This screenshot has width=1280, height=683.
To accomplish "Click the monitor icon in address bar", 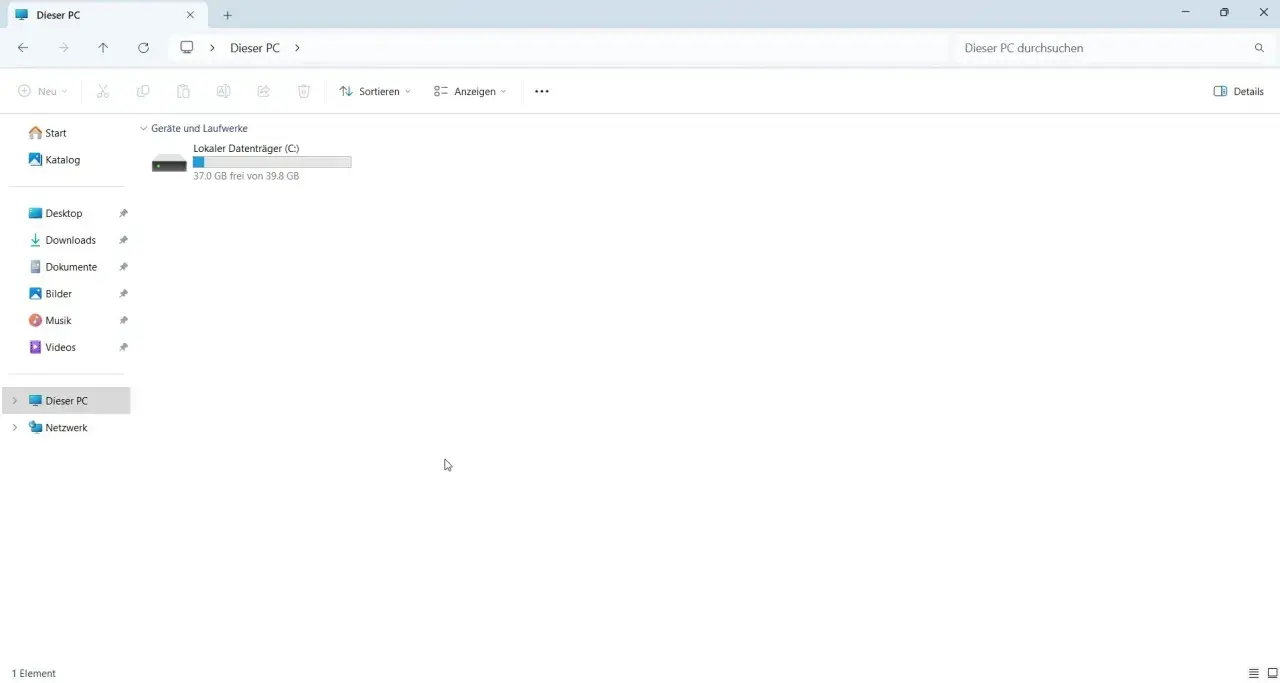I will point(186,47).
